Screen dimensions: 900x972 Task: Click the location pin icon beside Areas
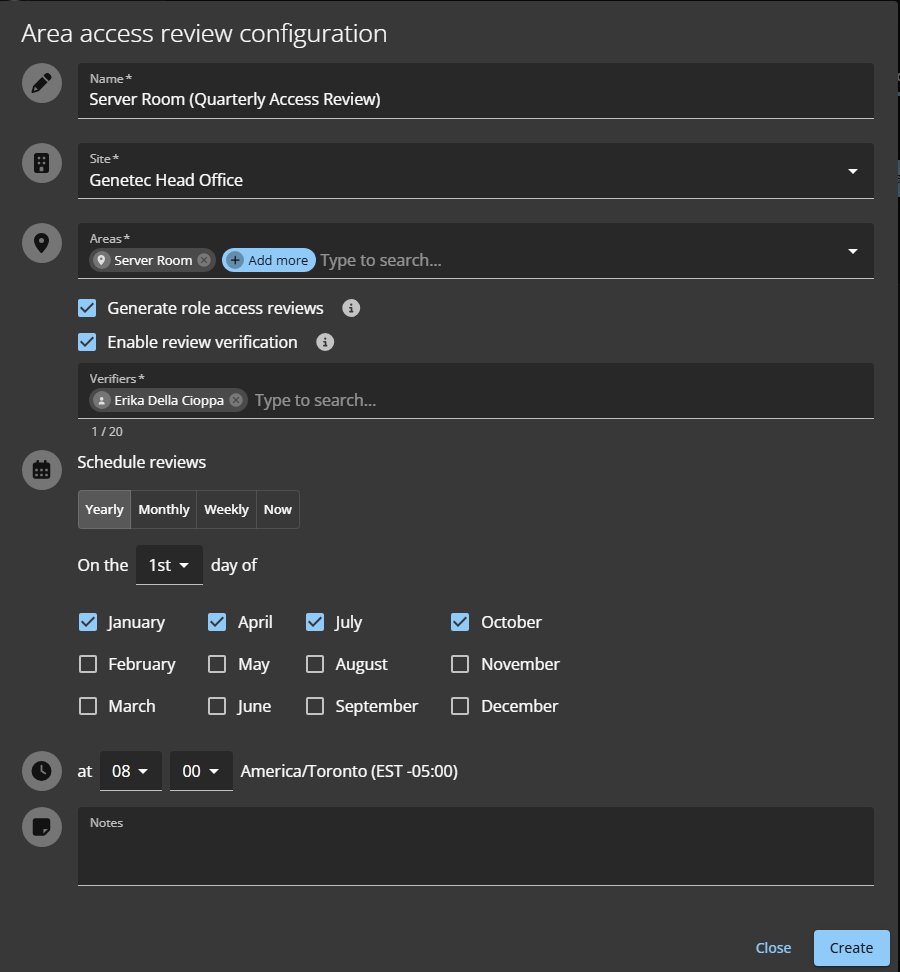41,243
